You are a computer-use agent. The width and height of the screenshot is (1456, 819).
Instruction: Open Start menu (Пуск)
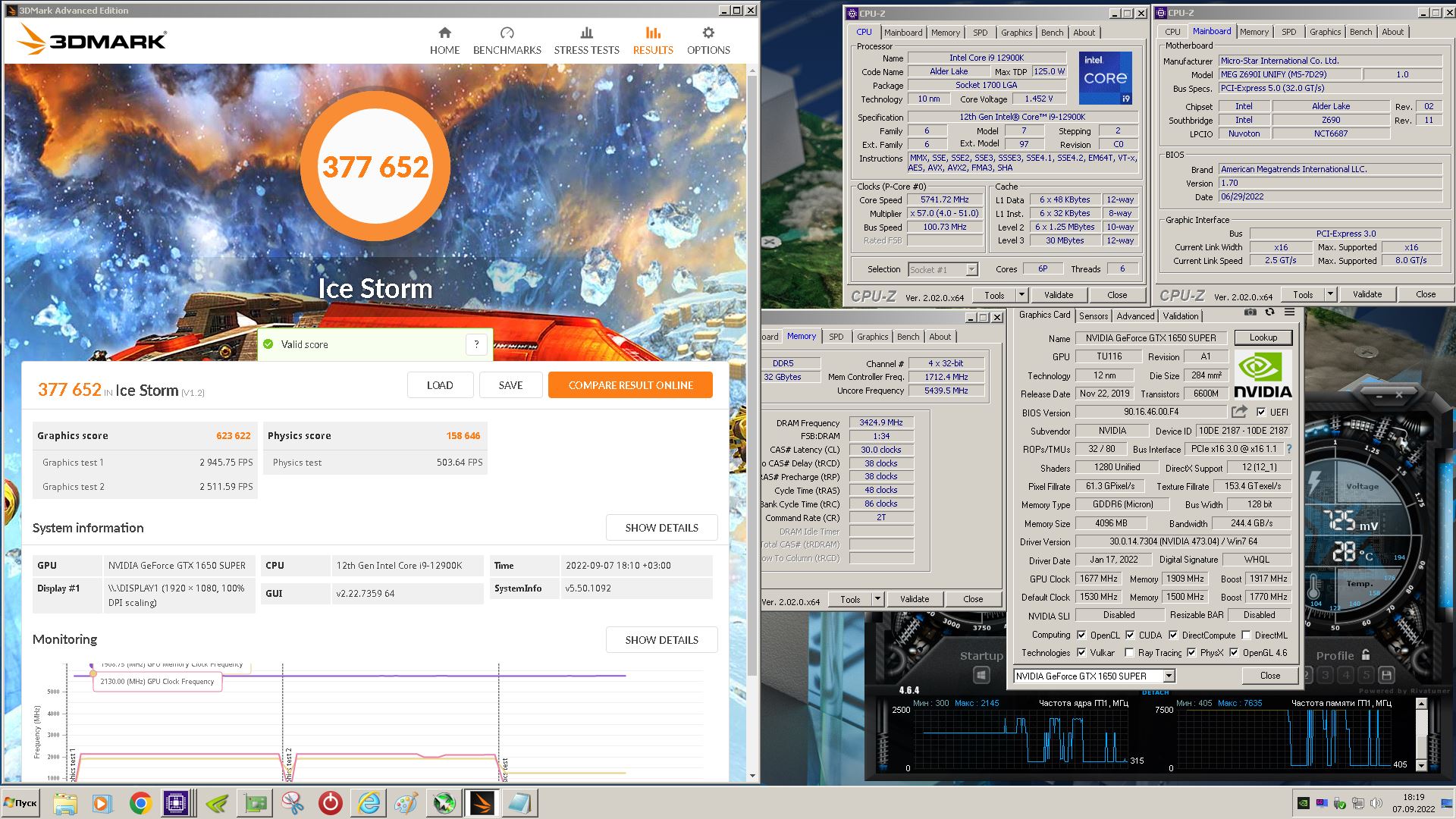click(x=21, y=803)
